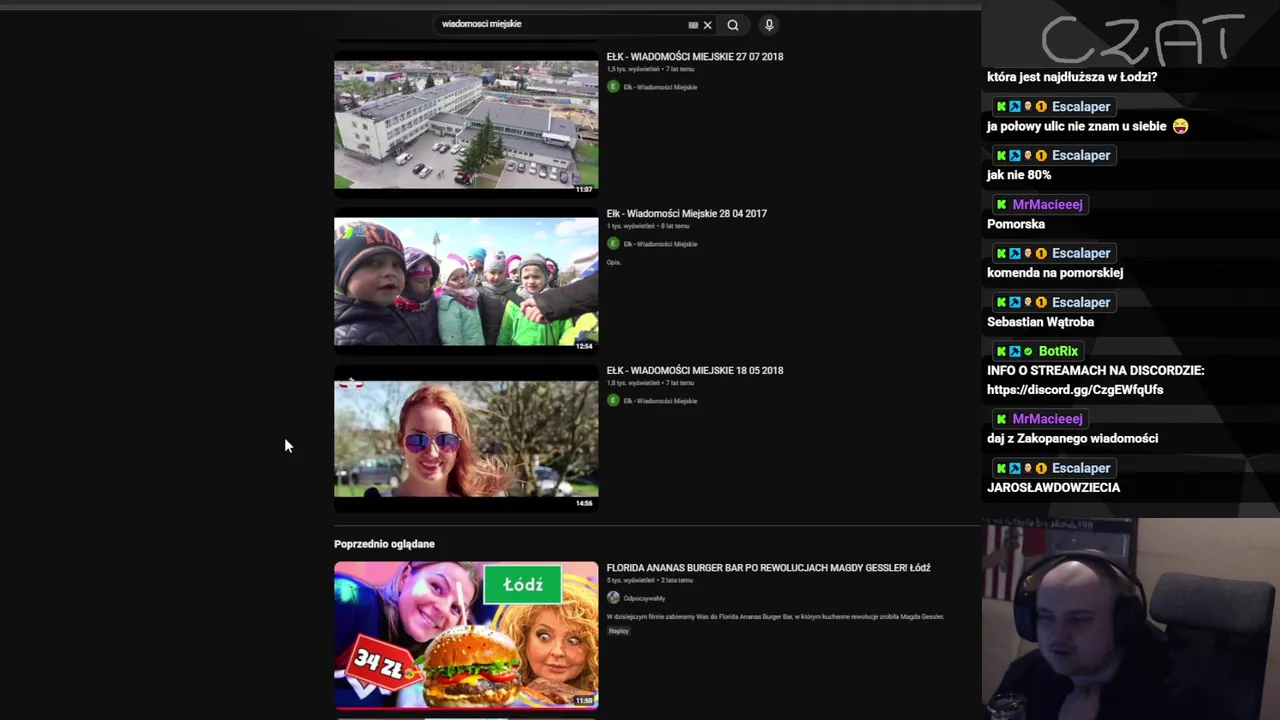Image resolution: width=1280 pixels, height=720 pixels.
Task: Open title "EŁK - WIADOMOŚCI MIEJSKIE 27 07 2018"
Action: [695, 57]
